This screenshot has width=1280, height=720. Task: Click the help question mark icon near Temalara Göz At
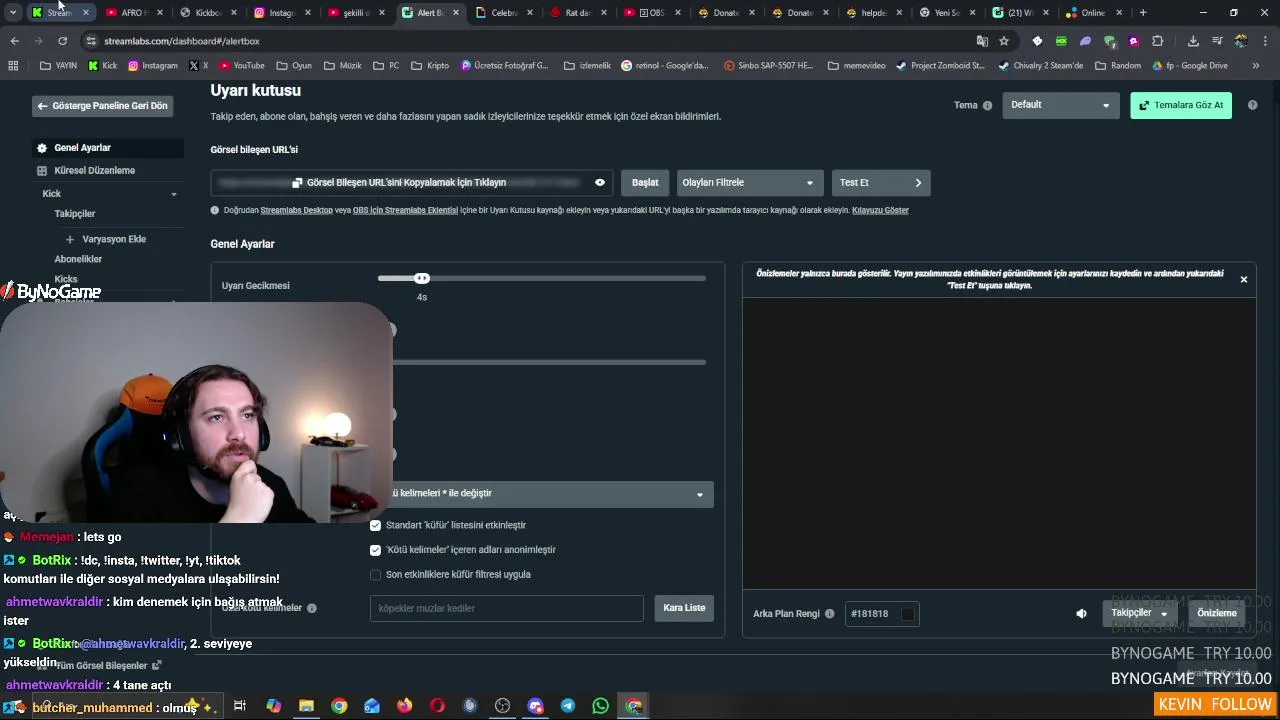[1252, 105]
